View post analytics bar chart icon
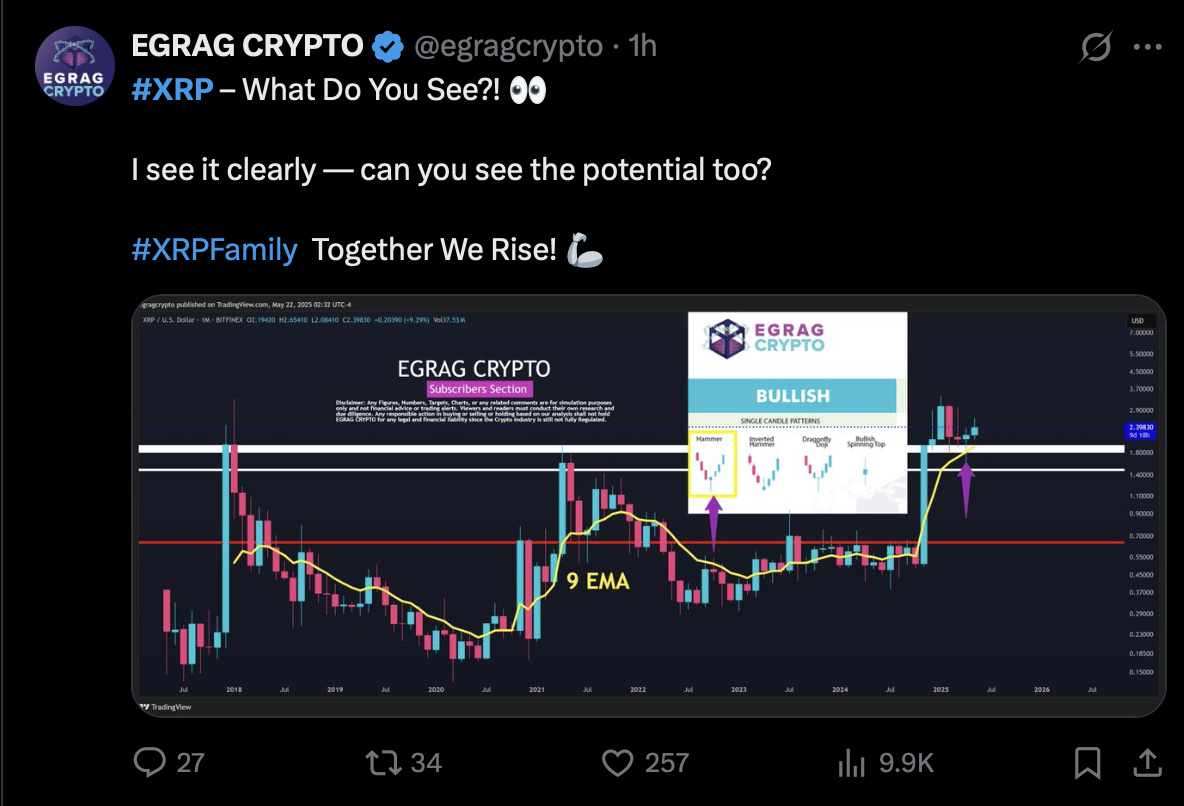Screen dimensions: 1184x806 851,762
